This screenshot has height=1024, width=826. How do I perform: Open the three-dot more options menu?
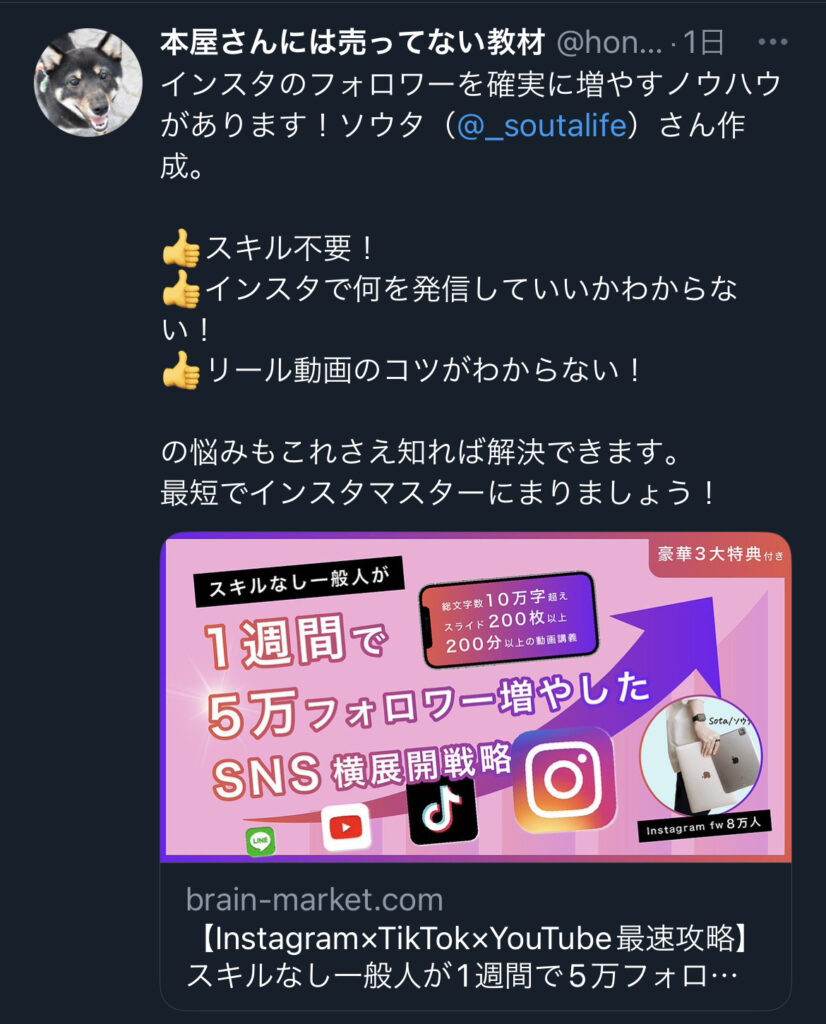click(772, 42)
